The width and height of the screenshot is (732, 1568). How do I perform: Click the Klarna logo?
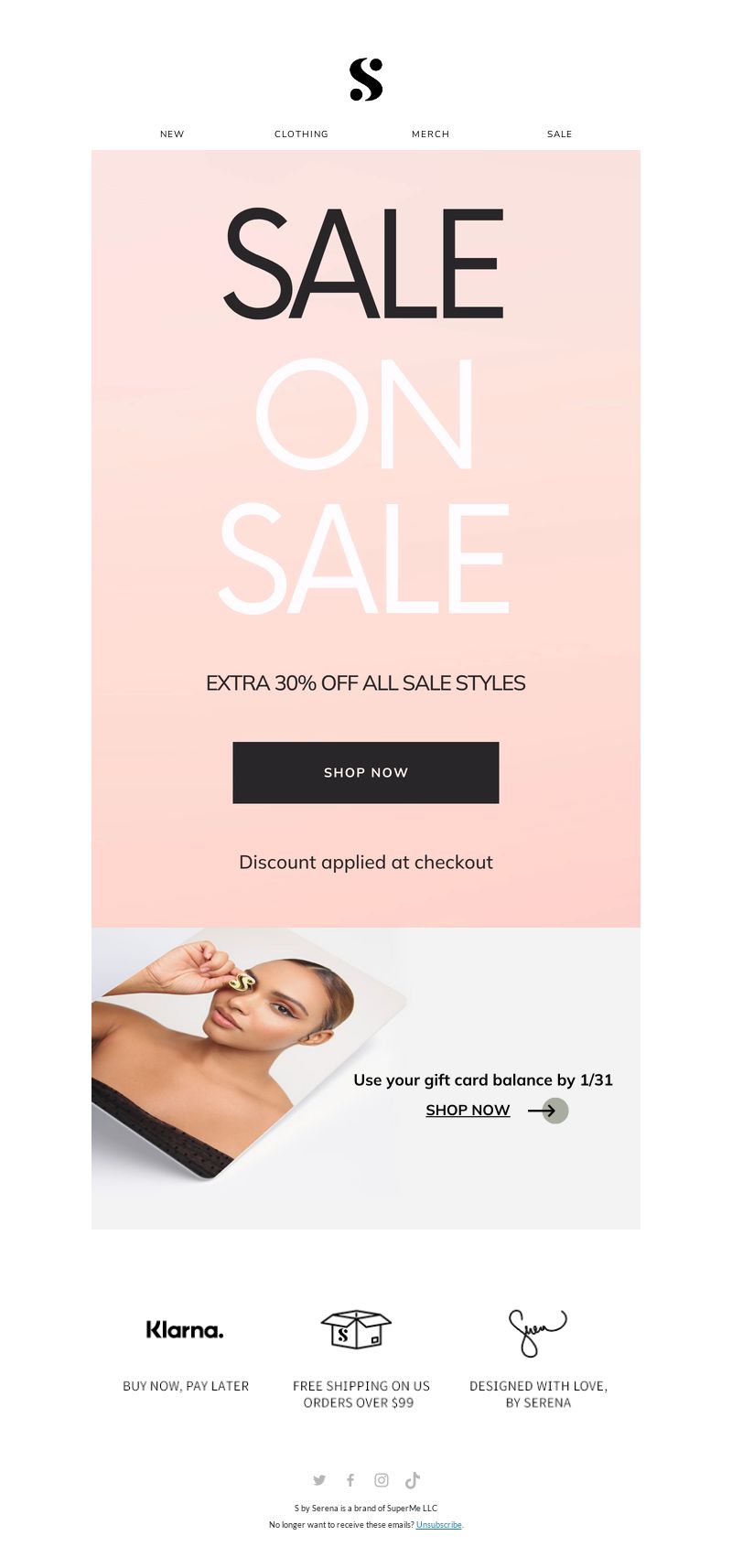coord(185,1329)
